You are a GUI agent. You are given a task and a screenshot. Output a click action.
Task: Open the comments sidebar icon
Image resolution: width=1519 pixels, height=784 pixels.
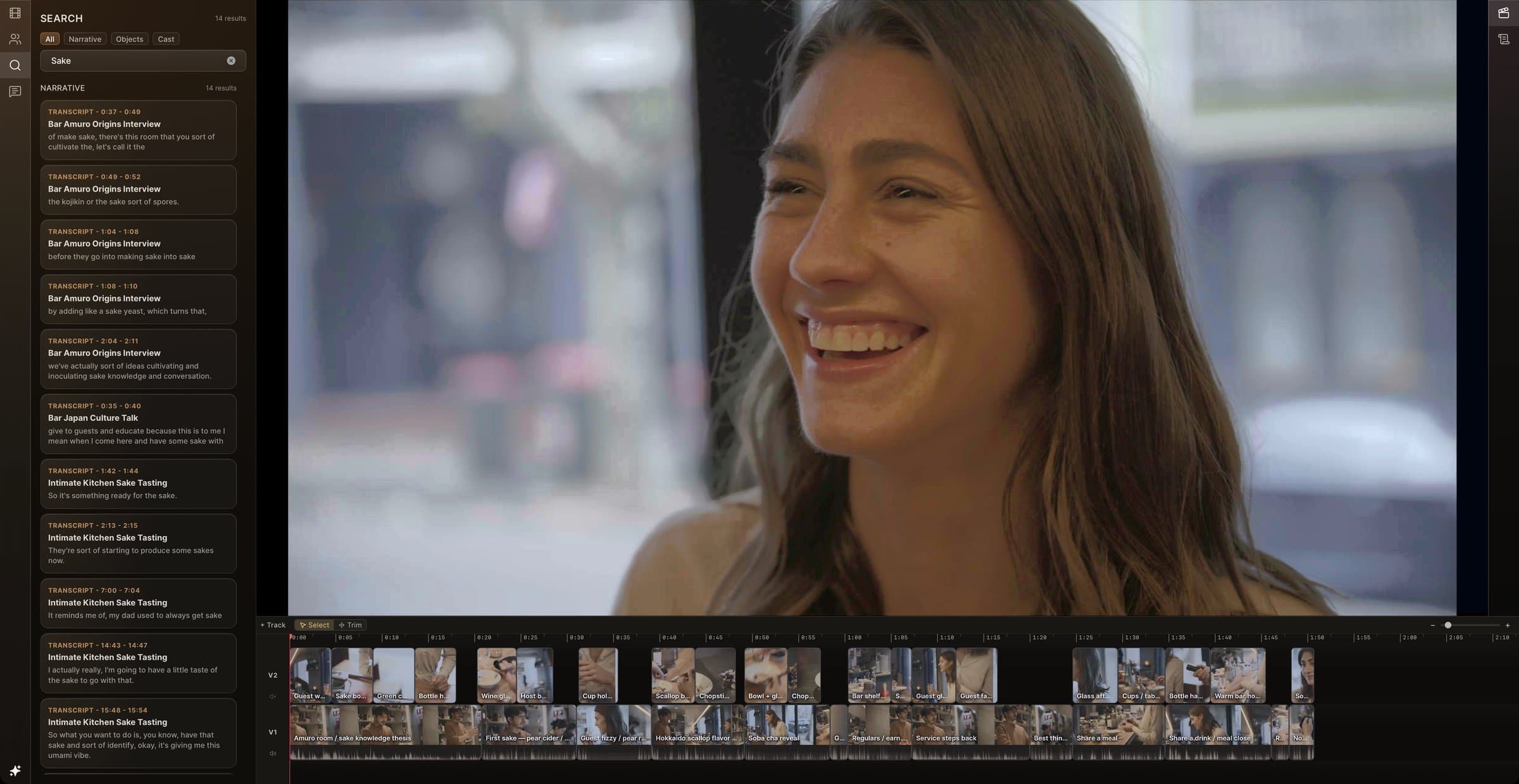coord(15,92)
